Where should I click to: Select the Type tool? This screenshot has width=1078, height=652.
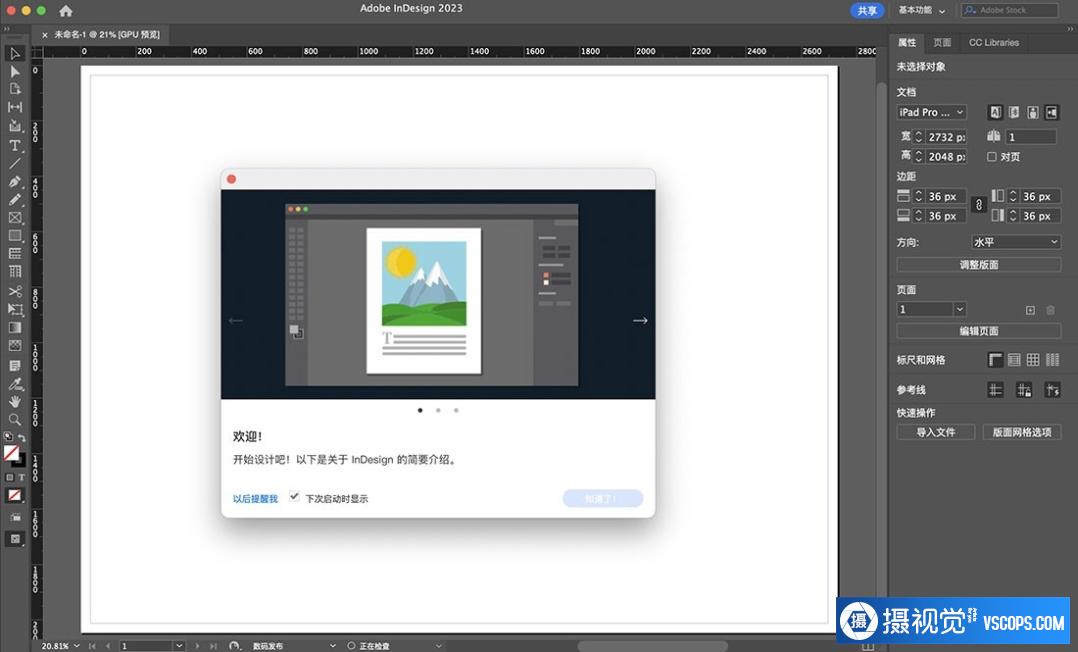[x=14, y=145]
